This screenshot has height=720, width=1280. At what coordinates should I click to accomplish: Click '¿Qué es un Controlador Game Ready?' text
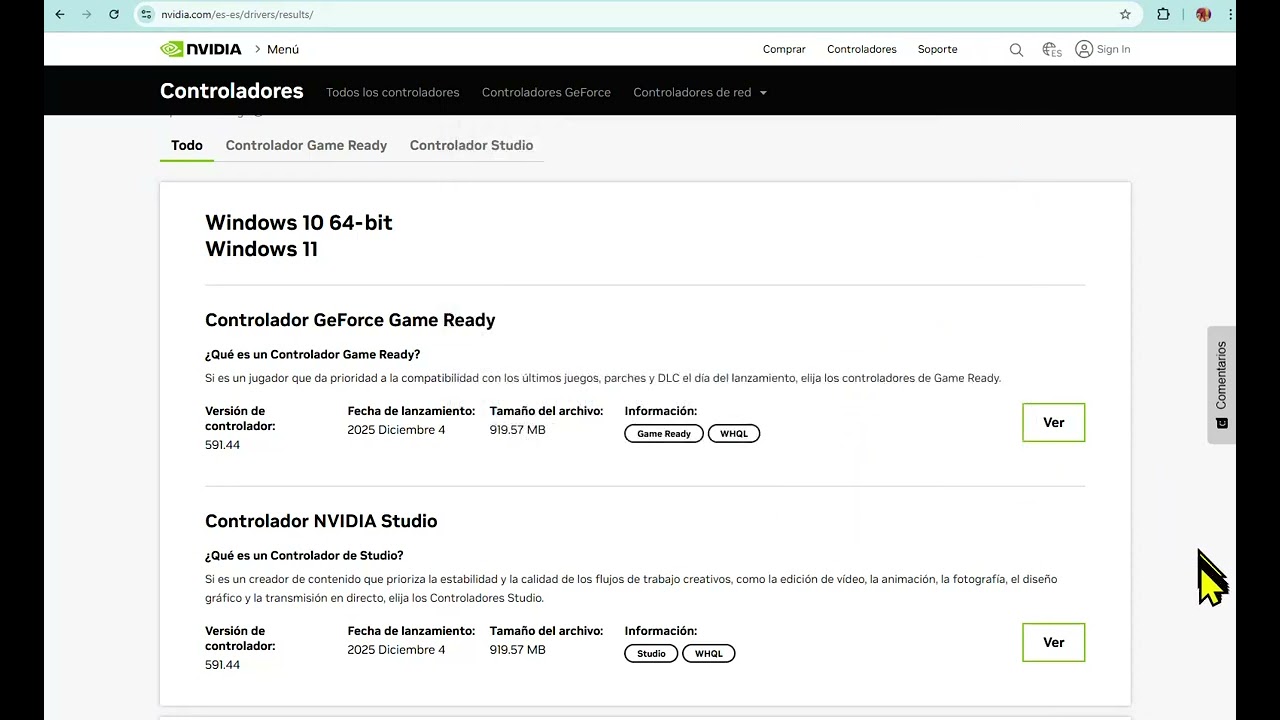pos(313,354)
